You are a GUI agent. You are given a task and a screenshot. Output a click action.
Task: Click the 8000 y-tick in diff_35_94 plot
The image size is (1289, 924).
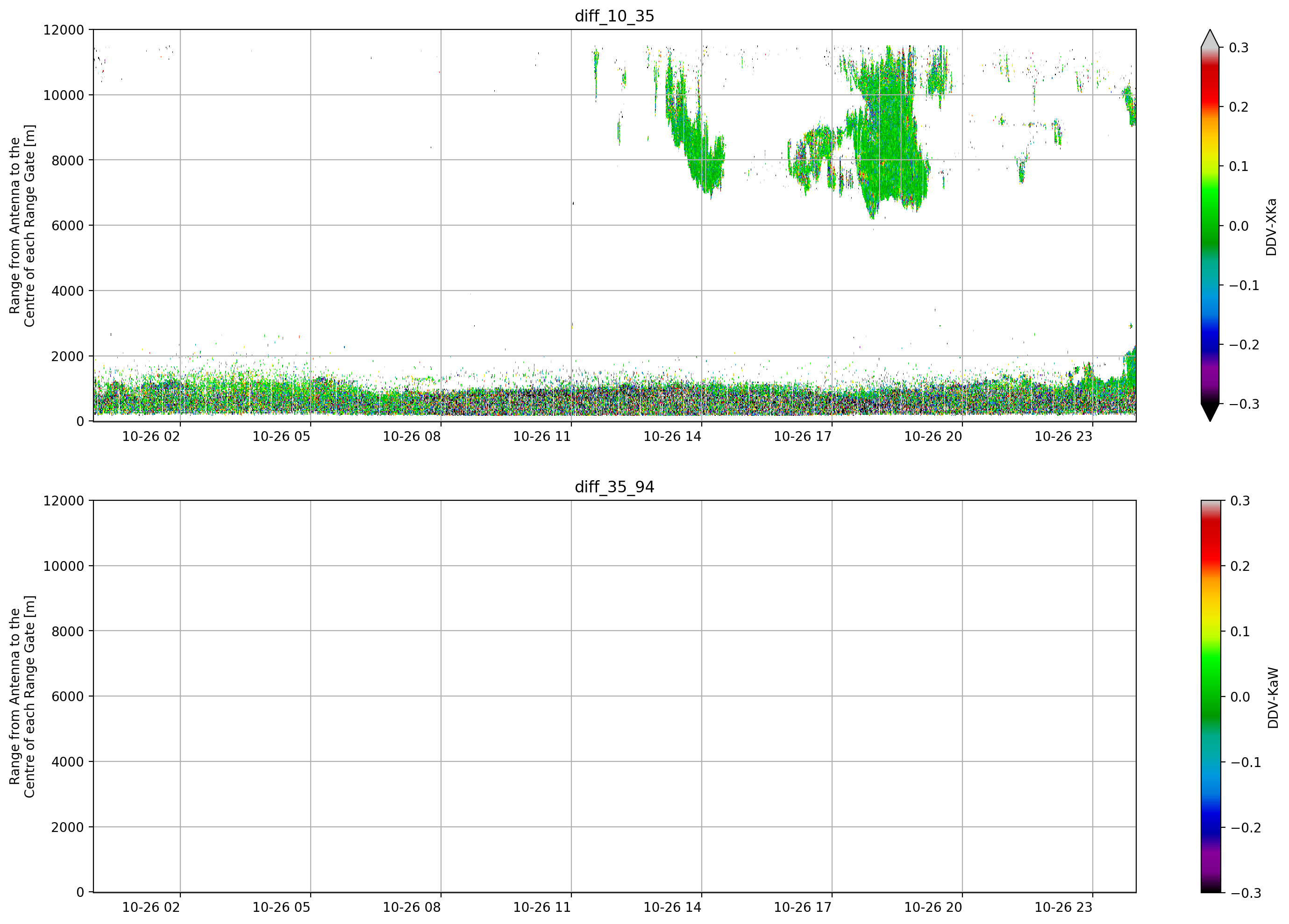68,632
